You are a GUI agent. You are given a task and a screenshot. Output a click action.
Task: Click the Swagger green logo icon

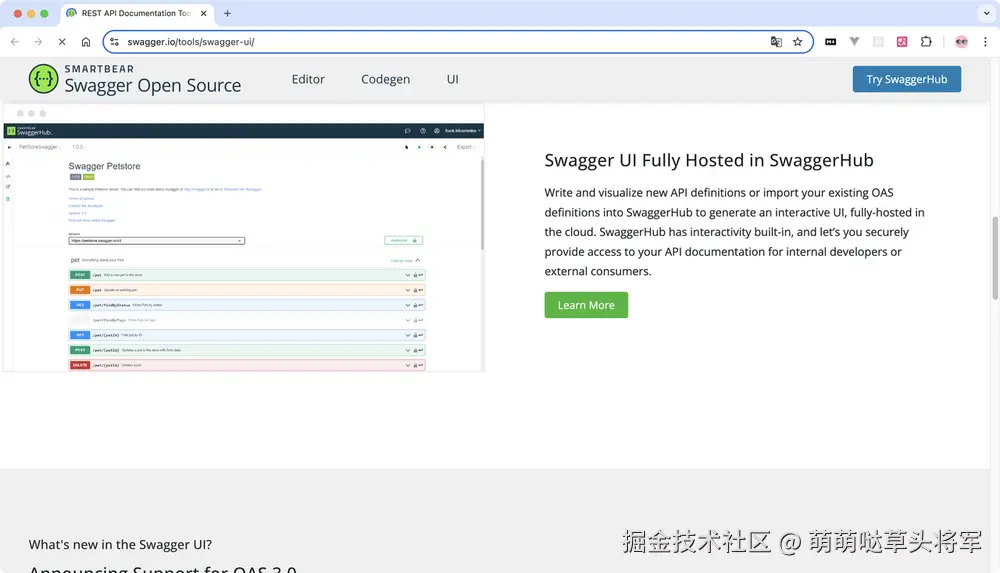point(43,79)
